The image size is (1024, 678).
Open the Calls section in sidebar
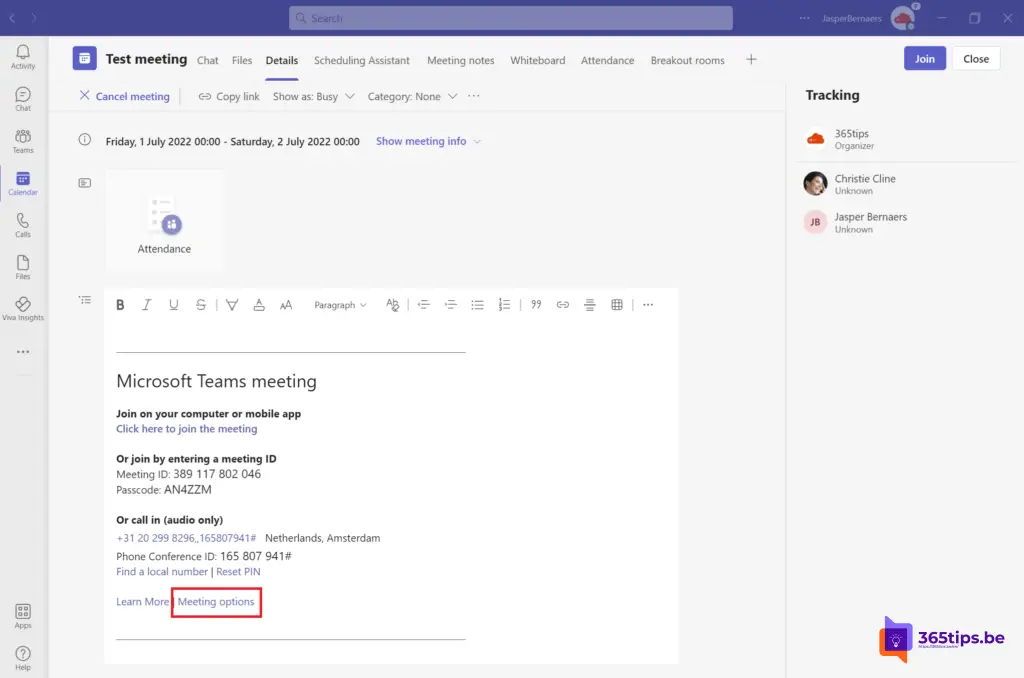coord(23,225)
